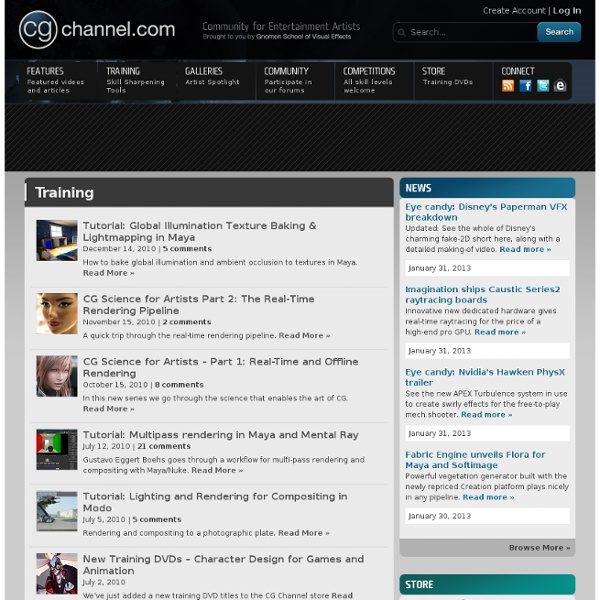Click Read More on the Modo compositing tutorial
Screen dimensions: 600x600
tap(304, 533)
